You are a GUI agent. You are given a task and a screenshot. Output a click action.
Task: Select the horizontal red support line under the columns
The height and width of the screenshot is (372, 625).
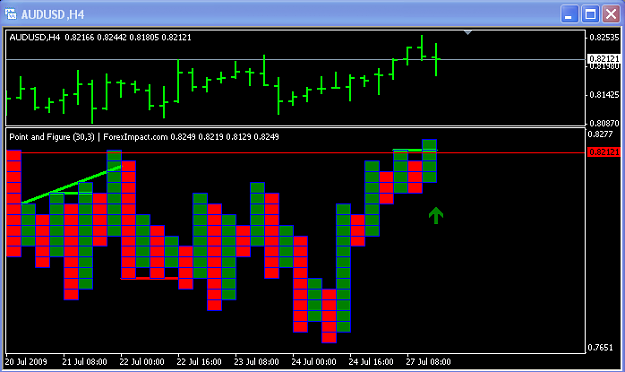click(x=149, y=278)
